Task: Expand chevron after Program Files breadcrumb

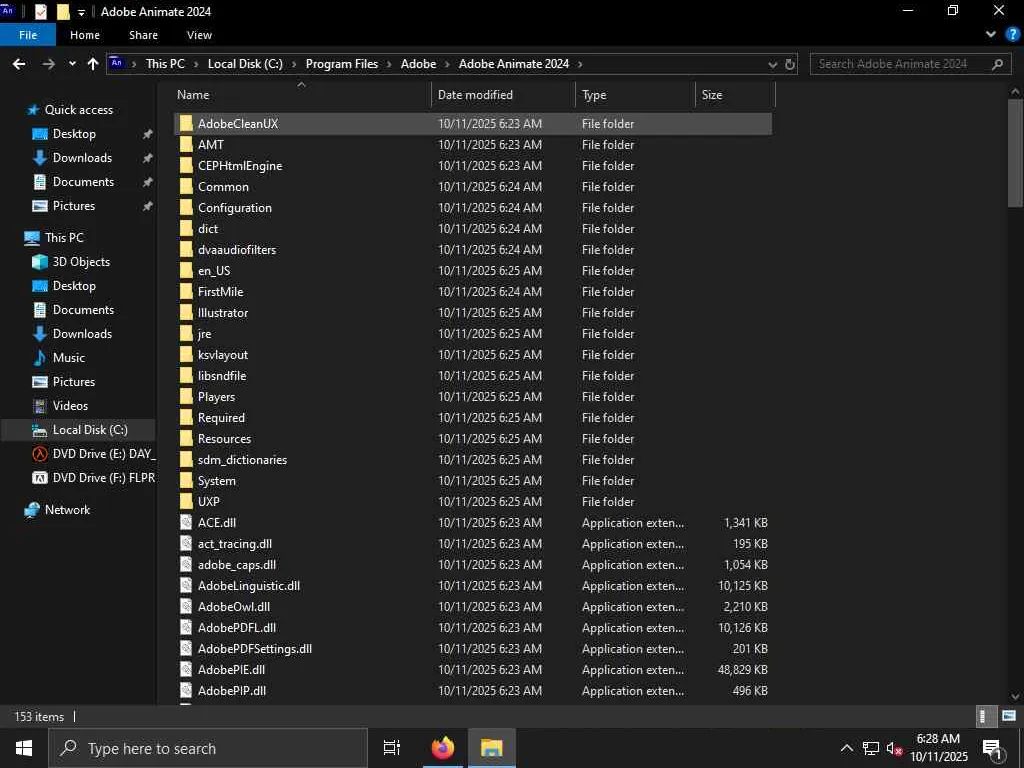Action: coord(389,64)
